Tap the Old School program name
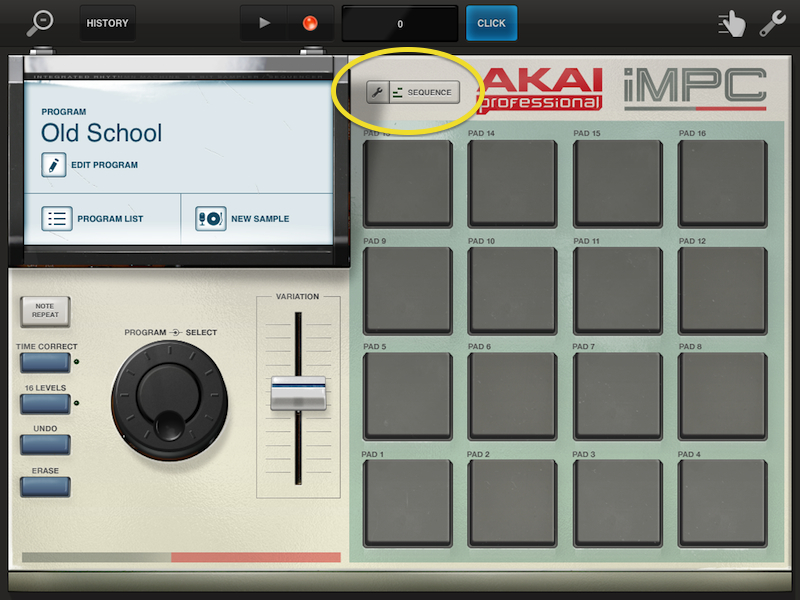 102,133
